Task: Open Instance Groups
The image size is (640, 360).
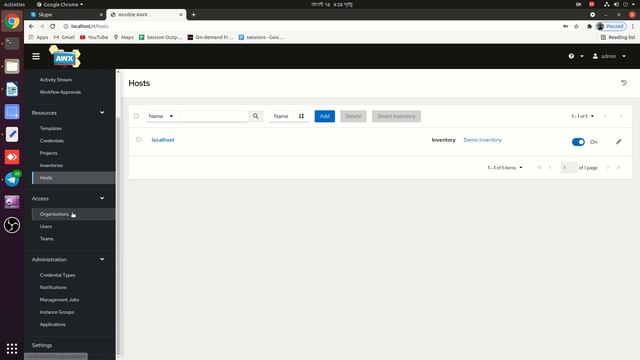Action: coord(57,312)
